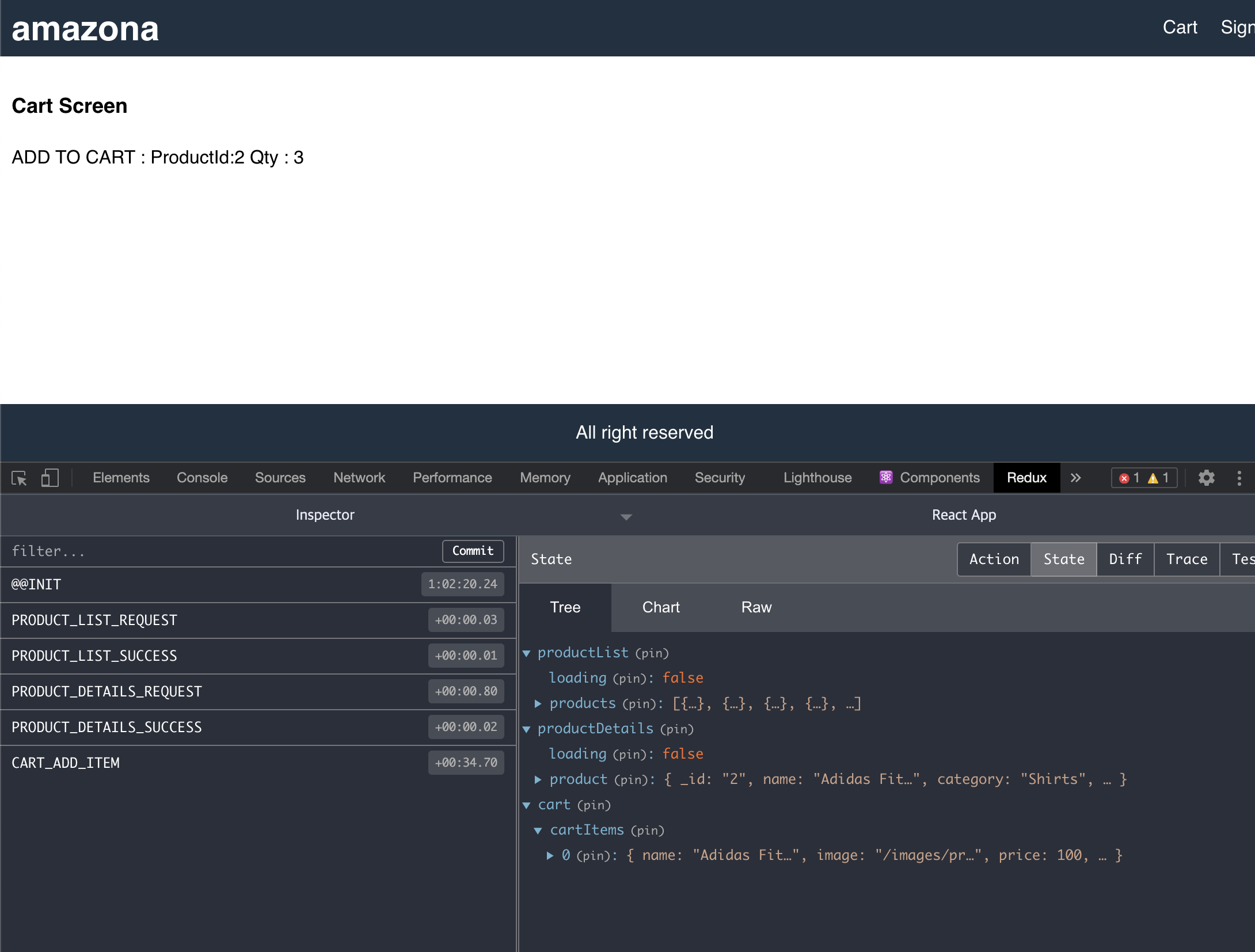The image size is (1255, 952).
Task: Click the yellow warning count icon
Action: coord(1153,478)
